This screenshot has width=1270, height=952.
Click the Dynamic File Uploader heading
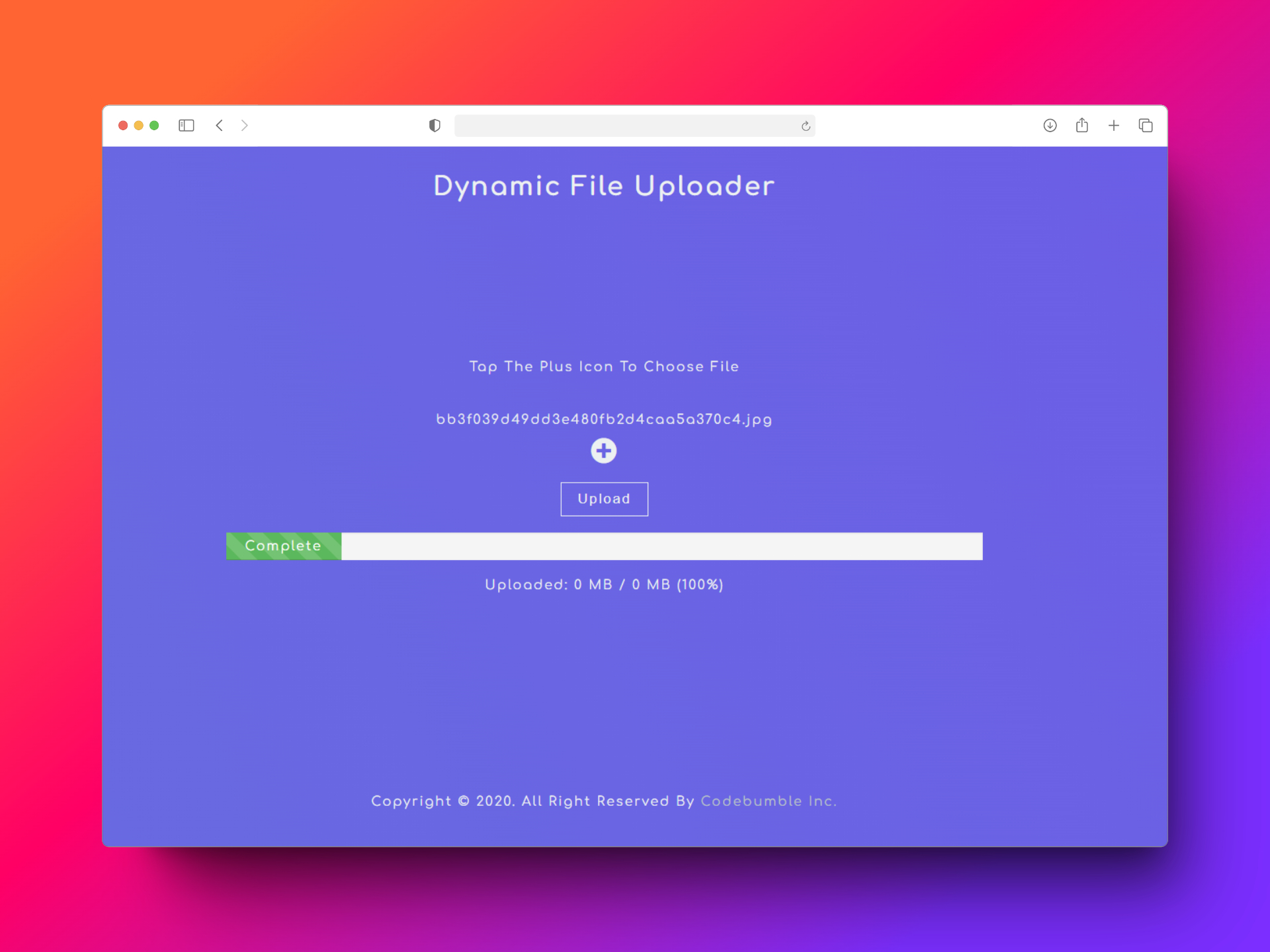(x=604, y=186)
